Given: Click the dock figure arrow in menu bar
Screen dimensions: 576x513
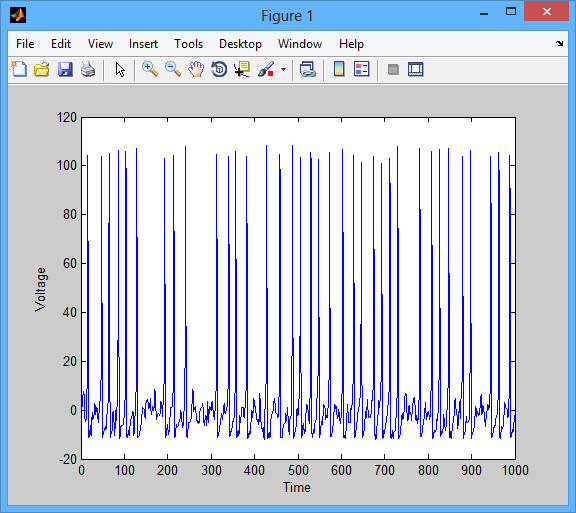Looking at the screenshot, I should click(x=559, y=44).
